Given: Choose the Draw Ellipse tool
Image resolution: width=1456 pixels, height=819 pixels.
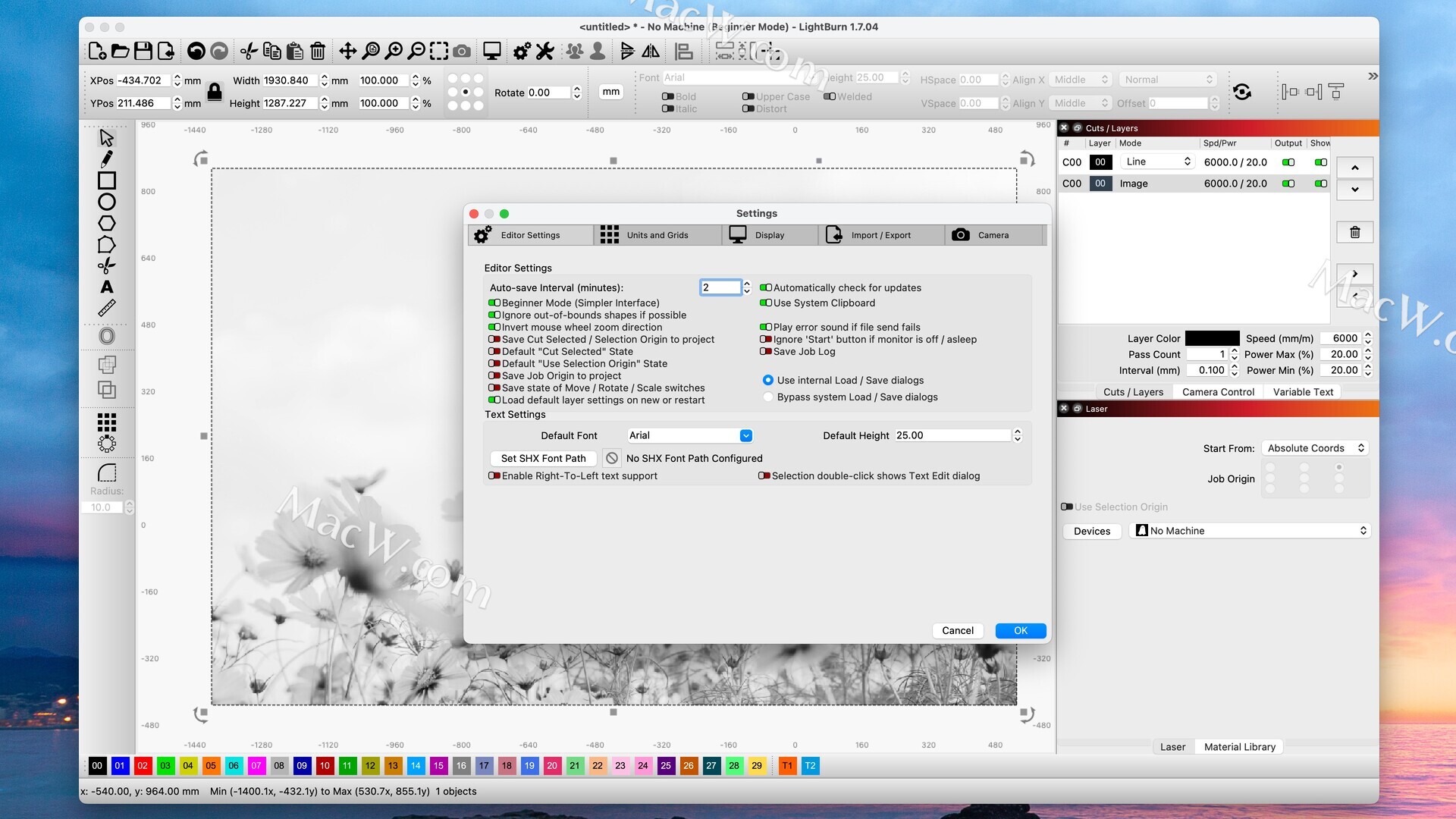Looking at the screenshot, I should (x=107, y=202).
